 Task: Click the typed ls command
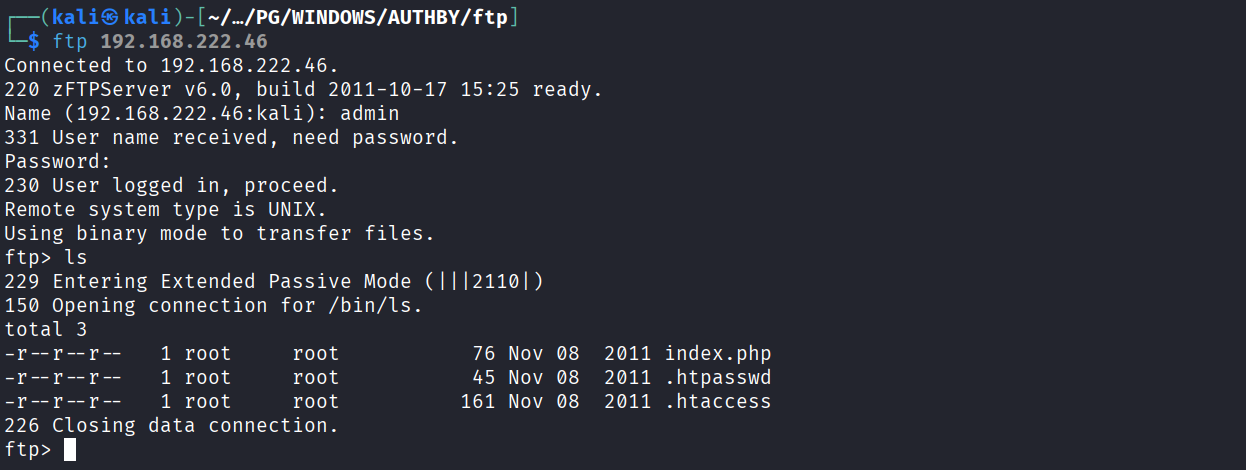[x=75, y=258]
